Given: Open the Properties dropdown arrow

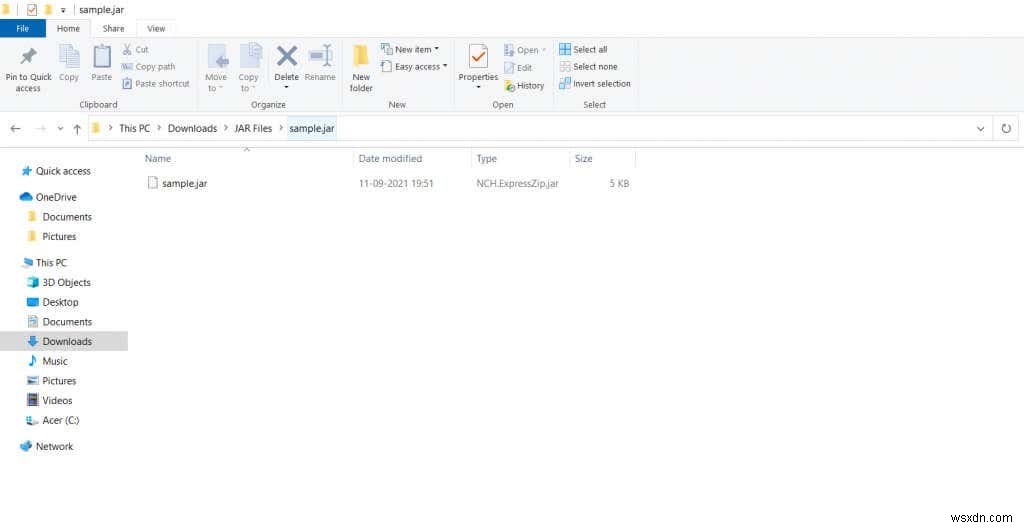Looking at the screenshot, I should [479, 88].
